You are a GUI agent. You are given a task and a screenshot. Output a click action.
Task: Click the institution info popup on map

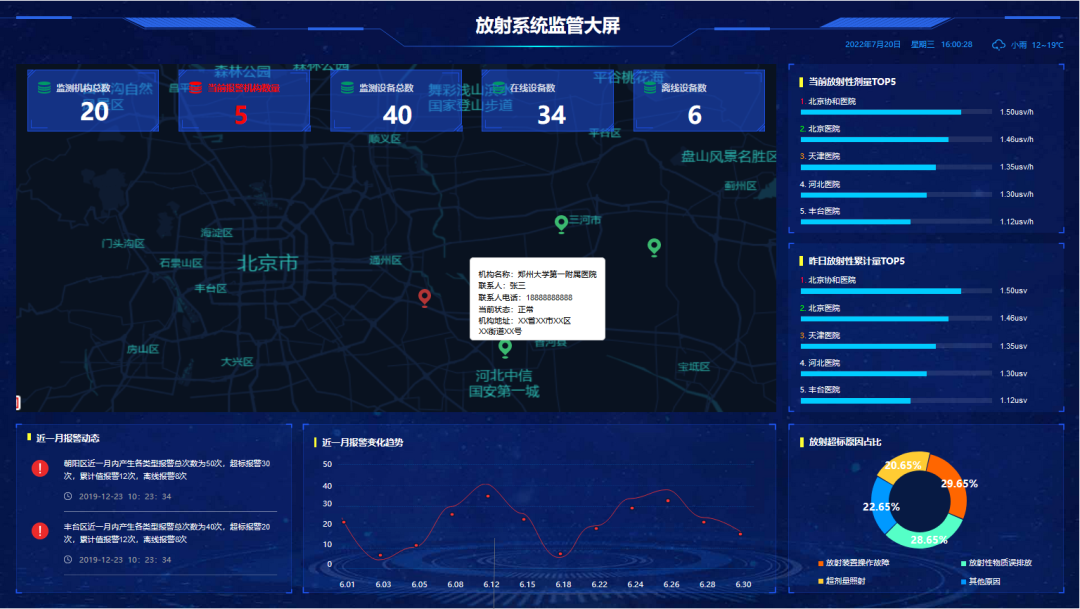(x=537, y=299)
